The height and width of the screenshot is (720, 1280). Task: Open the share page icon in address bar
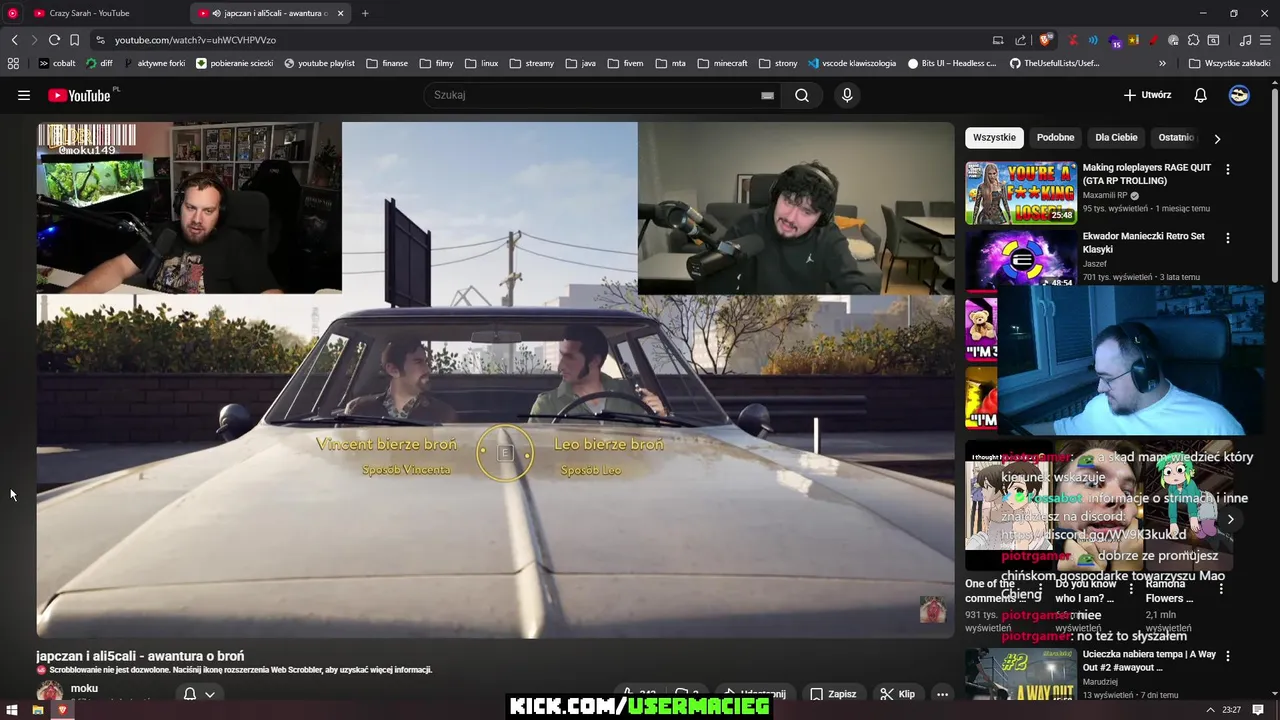point(1020,40)
